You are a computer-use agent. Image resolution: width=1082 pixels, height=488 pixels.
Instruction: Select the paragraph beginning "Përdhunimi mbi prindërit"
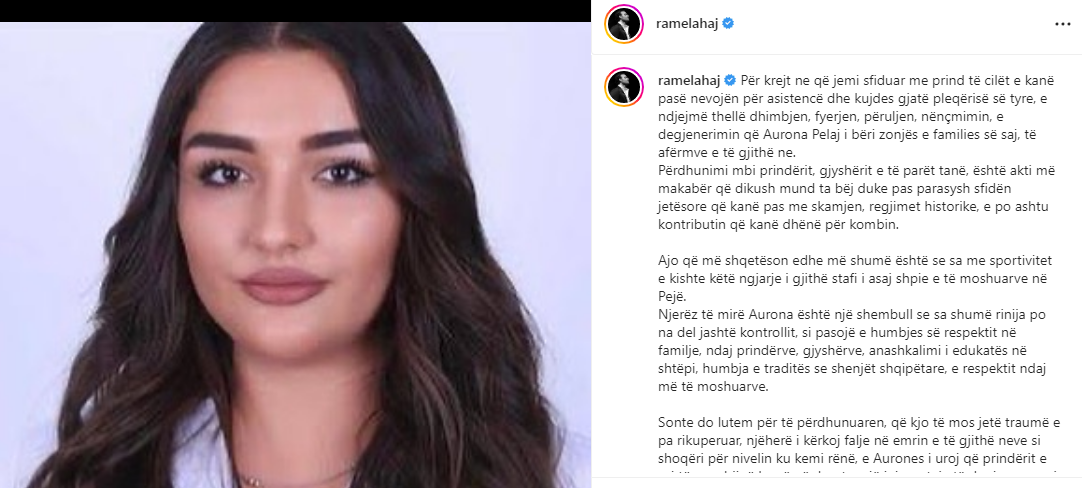click(x=858, y=197)
